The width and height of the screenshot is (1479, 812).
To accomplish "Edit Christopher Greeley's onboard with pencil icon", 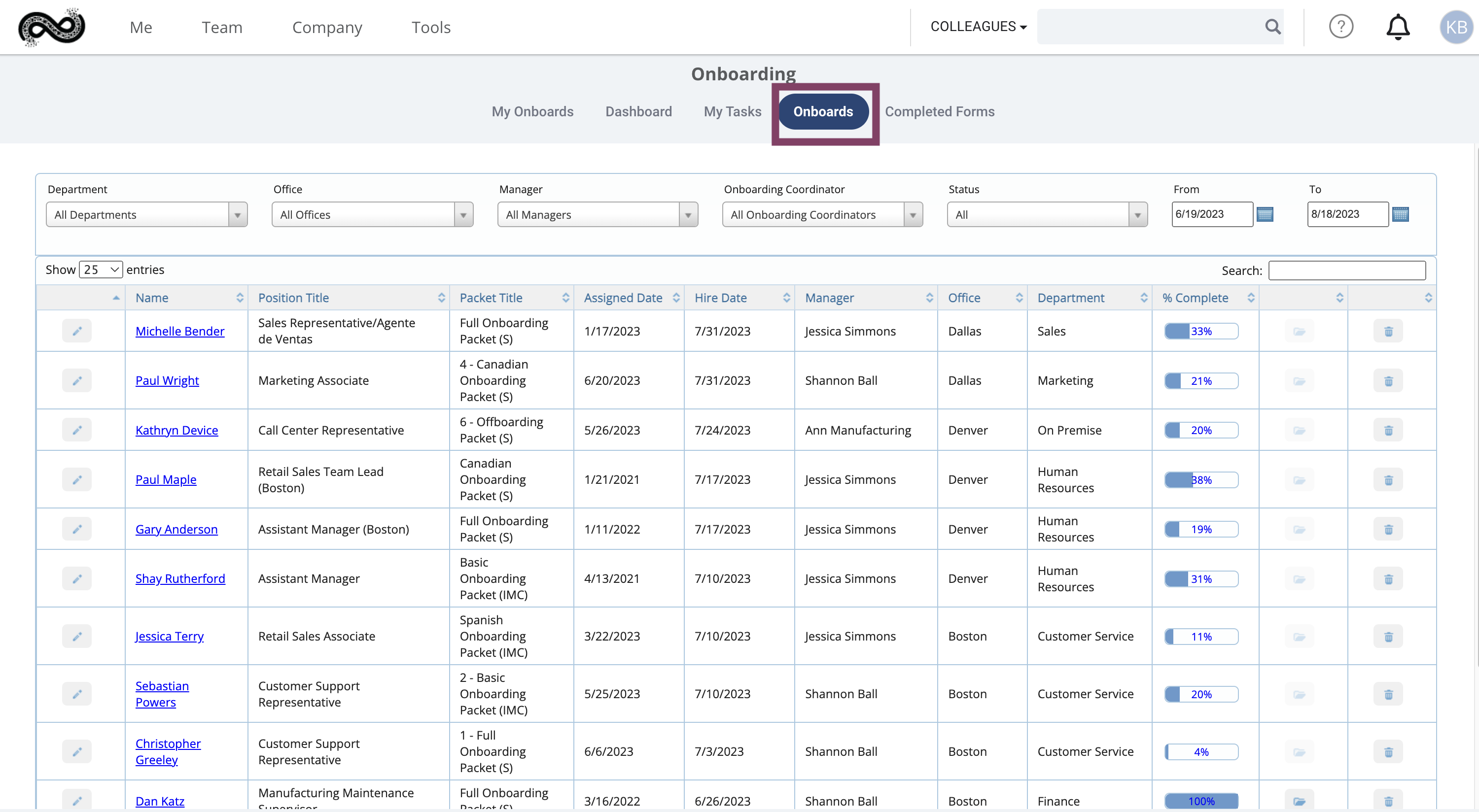I will pyautogui.click(x=77, y=752).
